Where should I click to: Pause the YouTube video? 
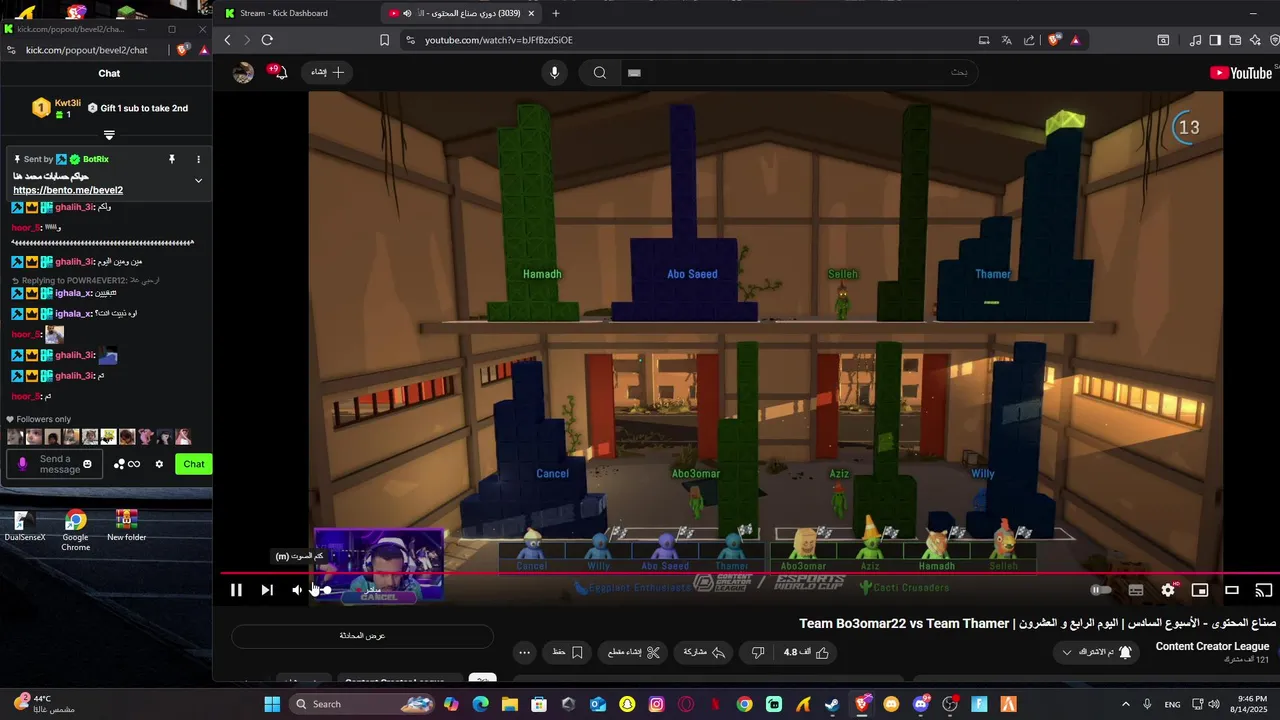pyautogui.click(x=236, y=590)
